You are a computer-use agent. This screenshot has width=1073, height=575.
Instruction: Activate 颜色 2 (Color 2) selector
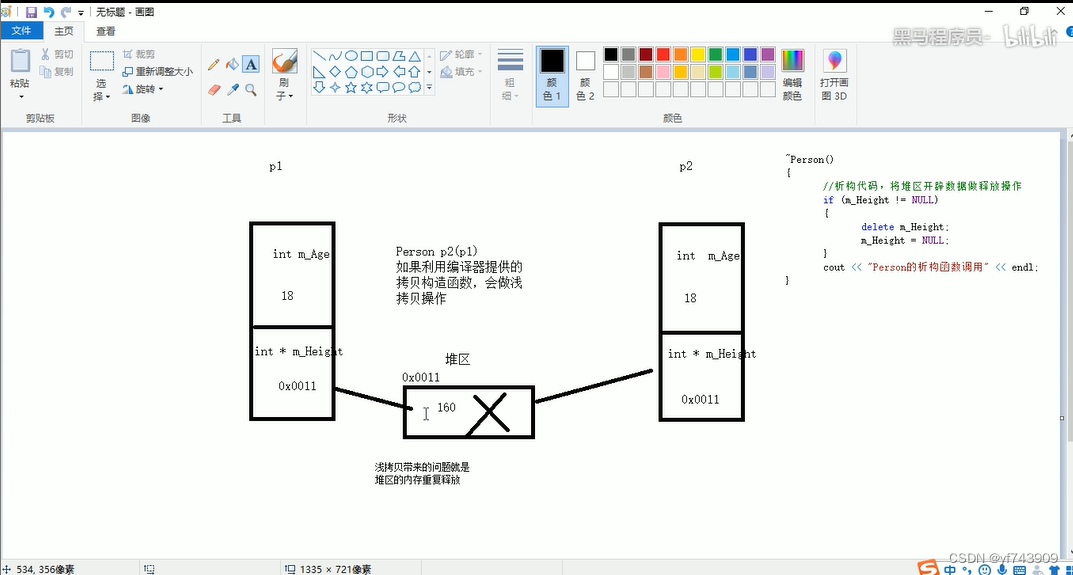[585, 75]
